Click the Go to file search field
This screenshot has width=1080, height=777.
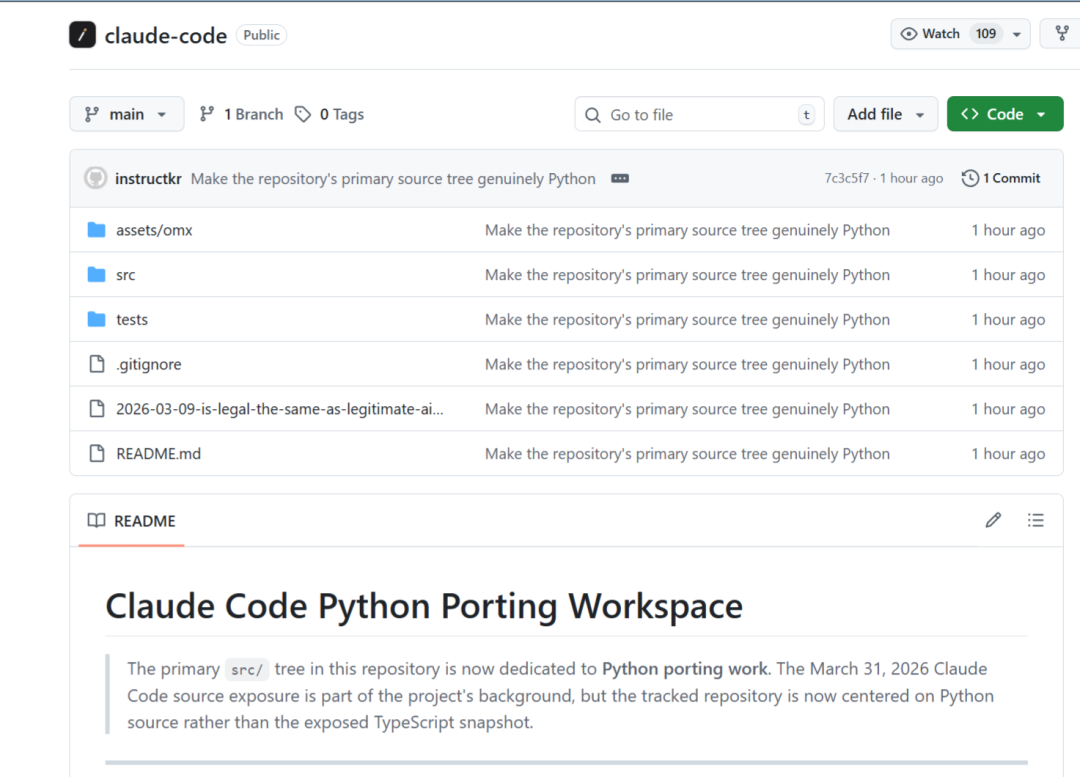(699, 114)
